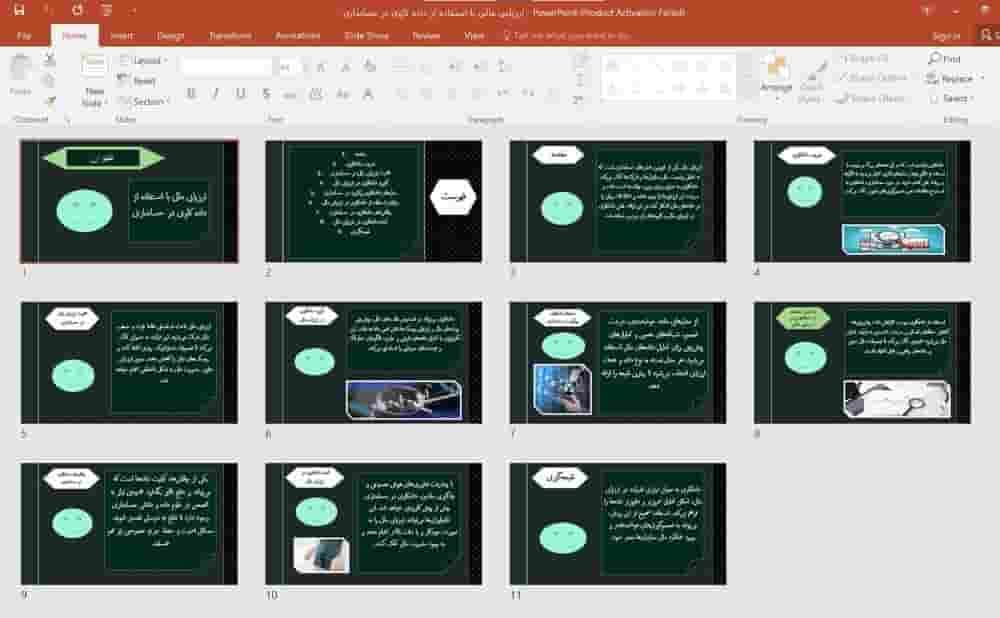Image resolution: width=1000 pixels, height=618 pixels.
Task: Click the Shape Effects button
Action: (x=871, y=98)
